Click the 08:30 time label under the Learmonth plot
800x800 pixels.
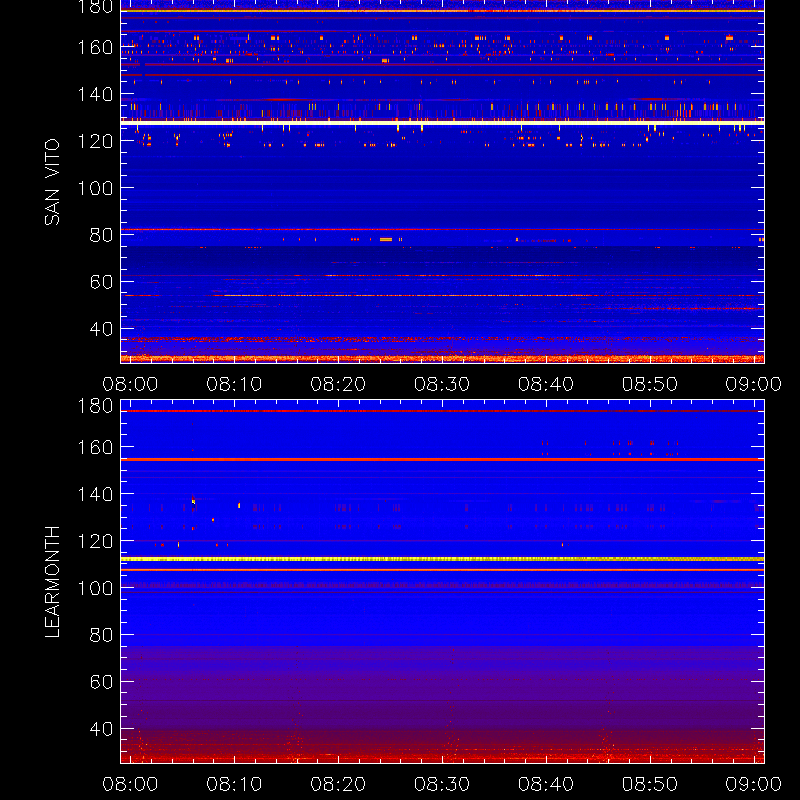[x=442, y=784]
